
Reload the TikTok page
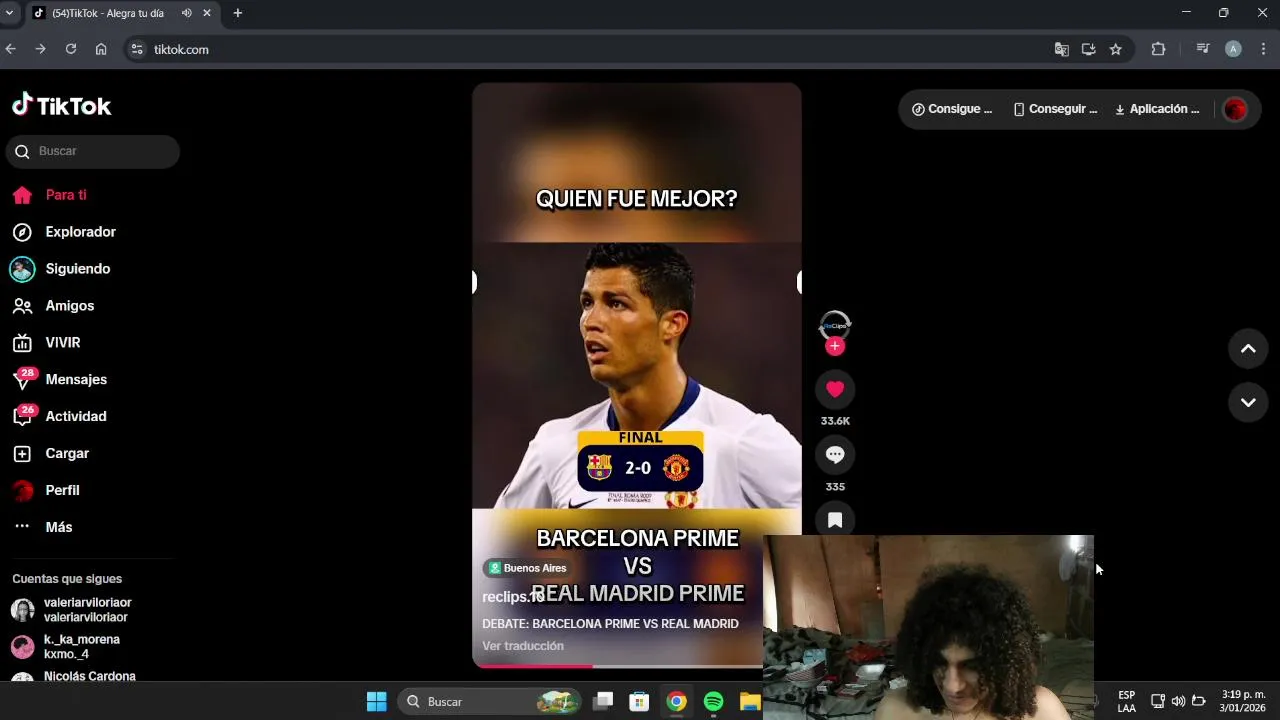(71, 49)
